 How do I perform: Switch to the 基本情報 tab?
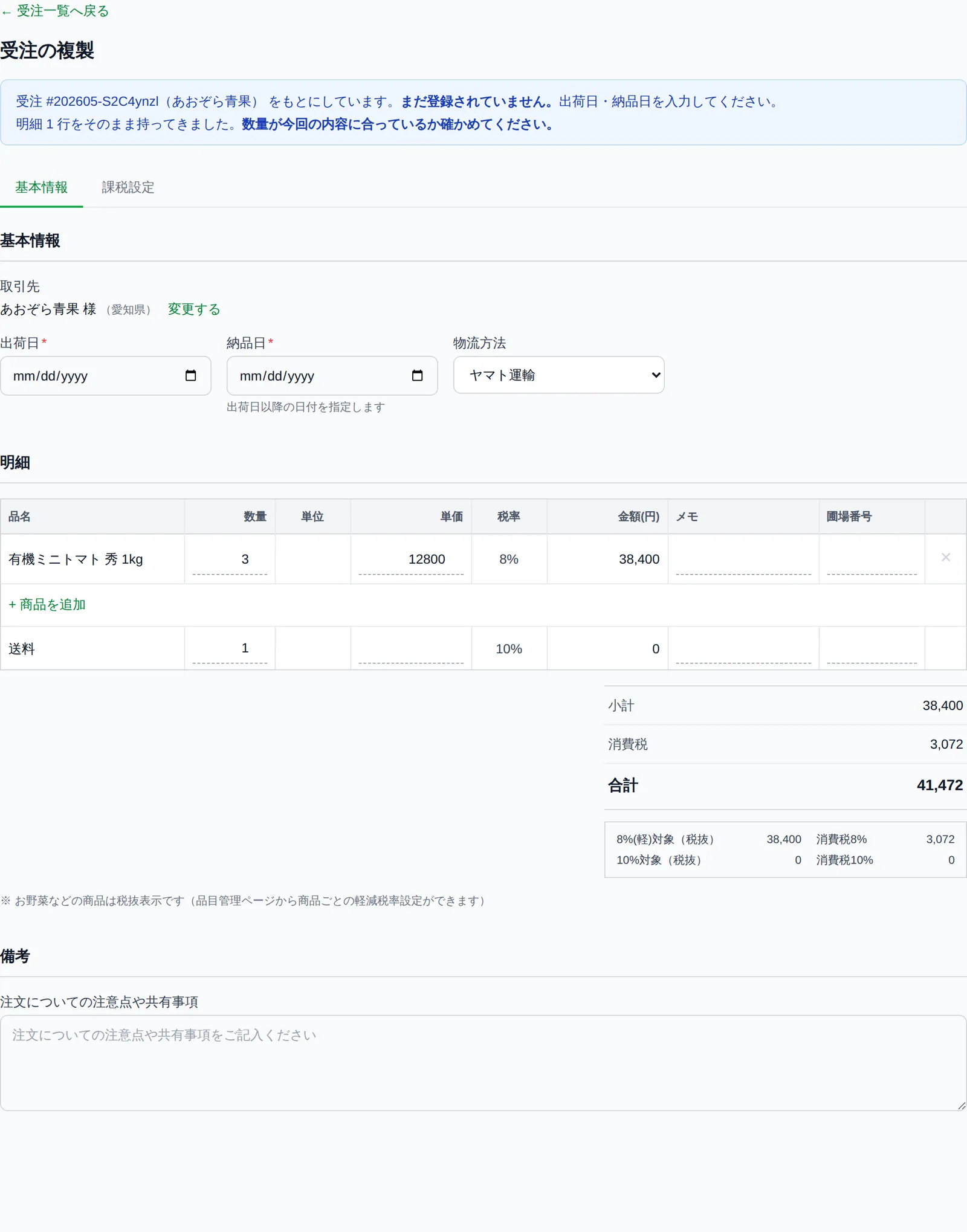coord(41,187)
